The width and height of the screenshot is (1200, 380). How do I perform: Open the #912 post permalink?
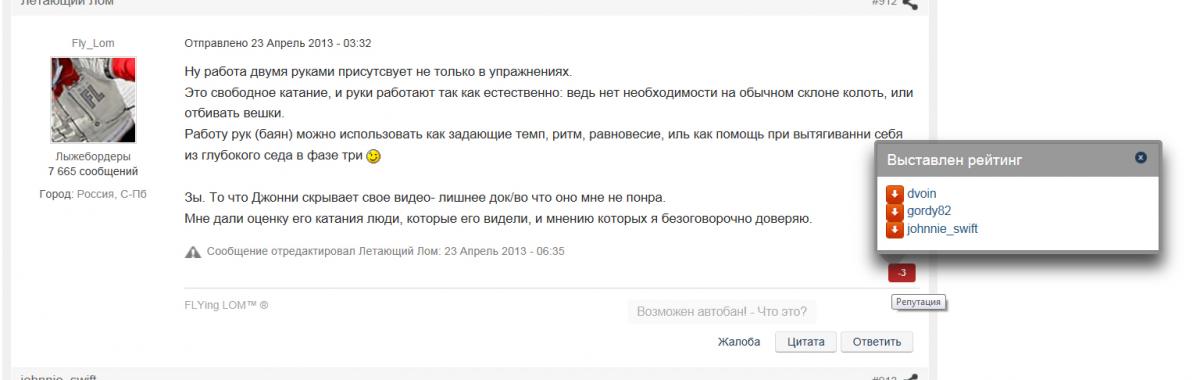tap(884, 3)
